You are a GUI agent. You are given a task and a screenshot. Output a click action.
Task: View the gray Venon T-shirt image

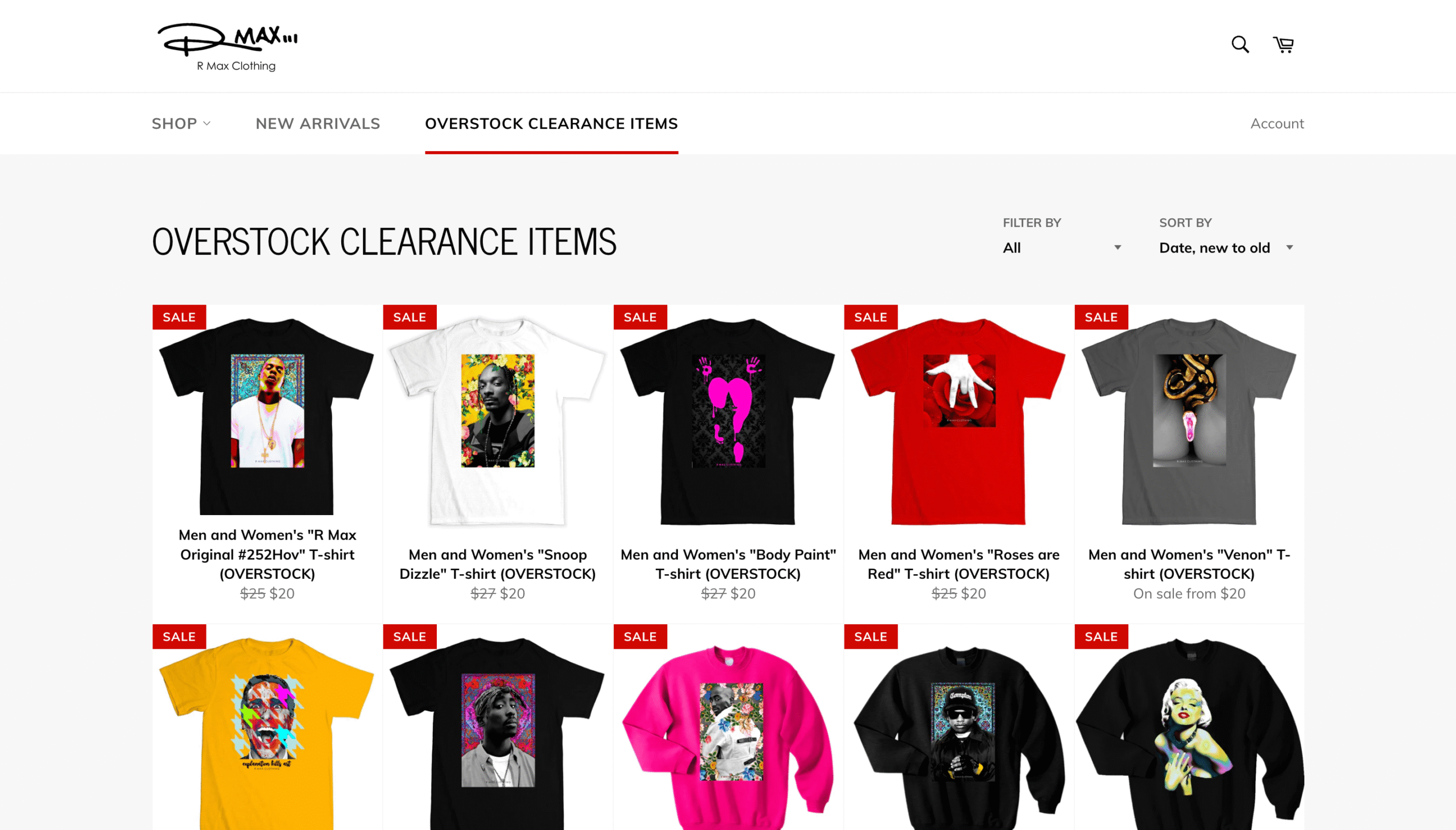pos(1189,421)
